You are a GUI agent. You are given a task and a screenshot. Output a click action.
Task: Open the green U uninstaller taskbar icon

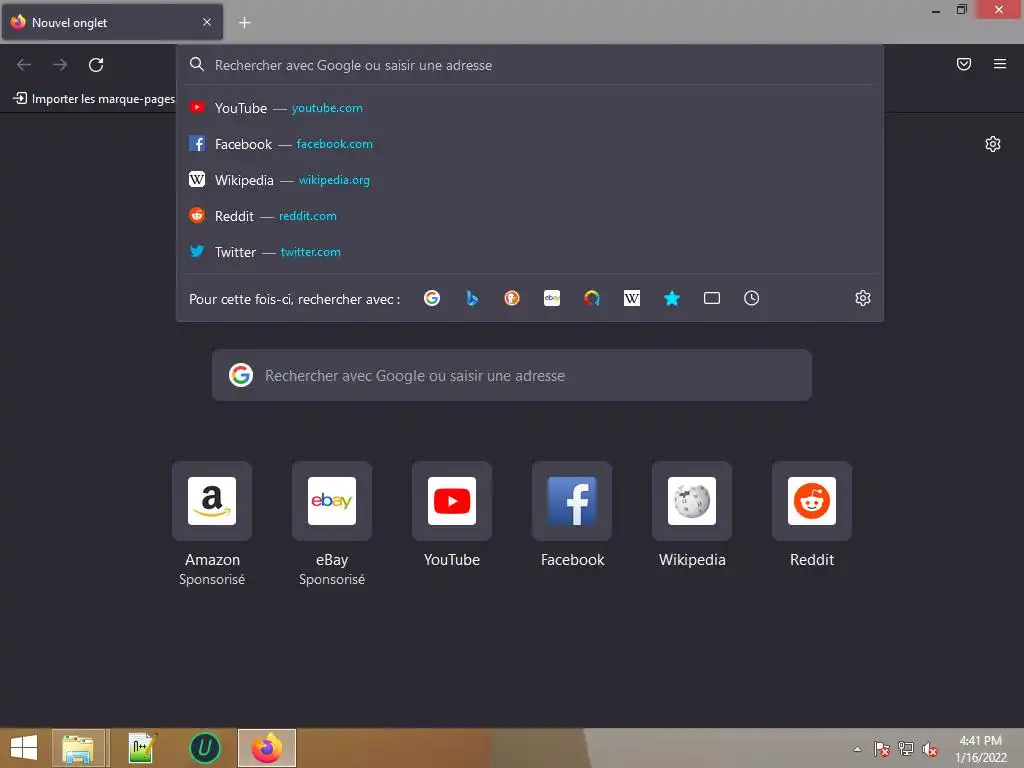point(204,748)
